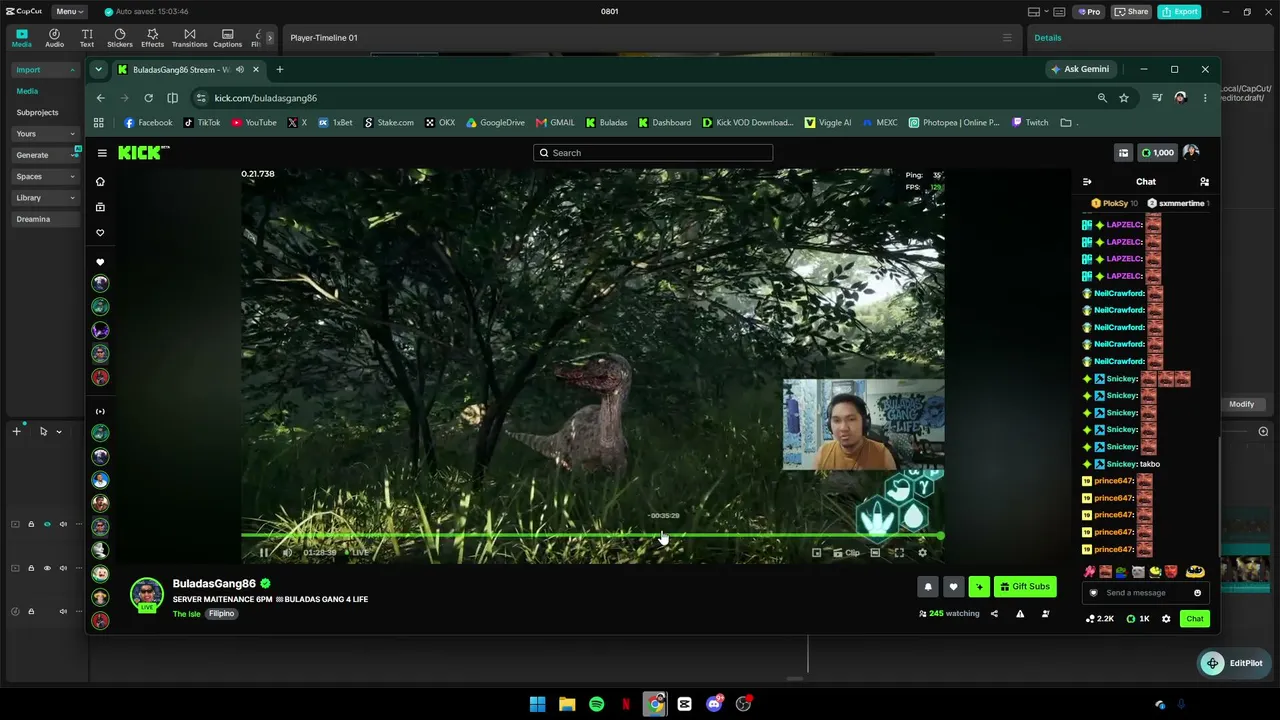Mute the BuladasGang86 Stream browser tab
This screenshot has height=720, width=1280.
(240, 70)
